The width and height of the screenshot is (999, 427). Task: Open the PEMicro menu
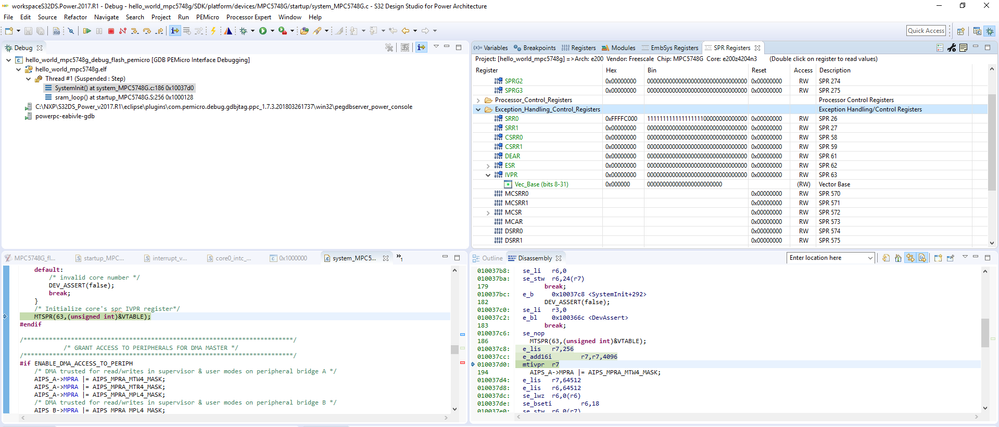[207, 17]
